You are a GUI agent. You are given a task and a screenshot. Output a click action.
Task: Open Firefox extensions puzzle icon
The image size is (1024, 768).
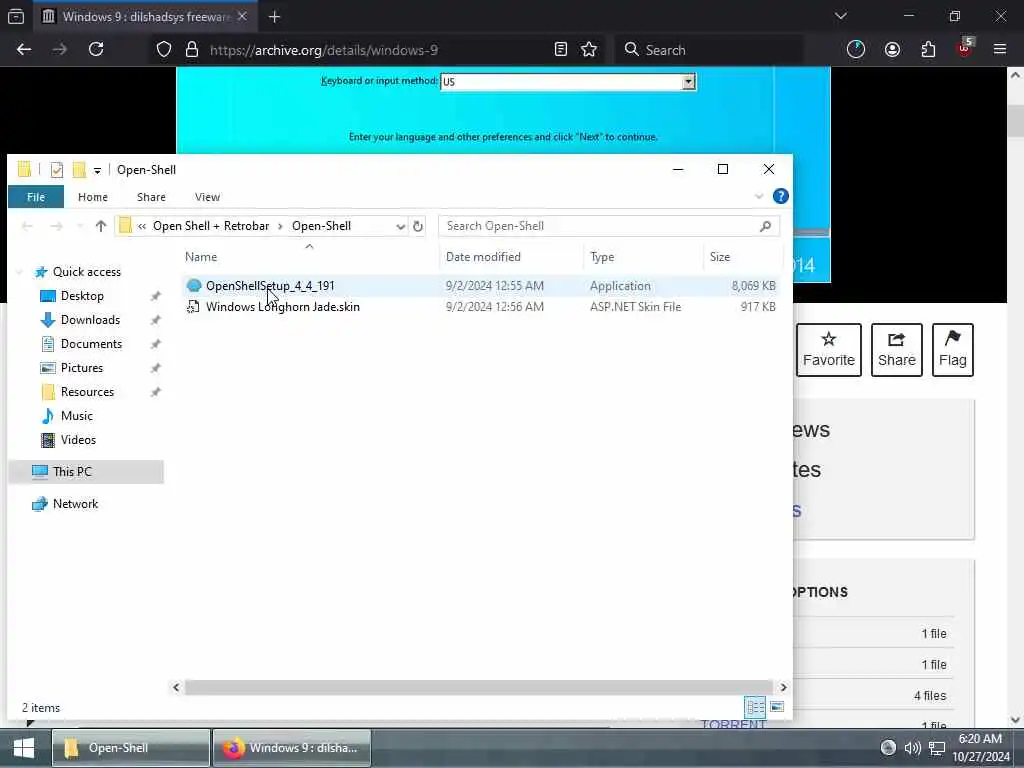click(928, 50)
